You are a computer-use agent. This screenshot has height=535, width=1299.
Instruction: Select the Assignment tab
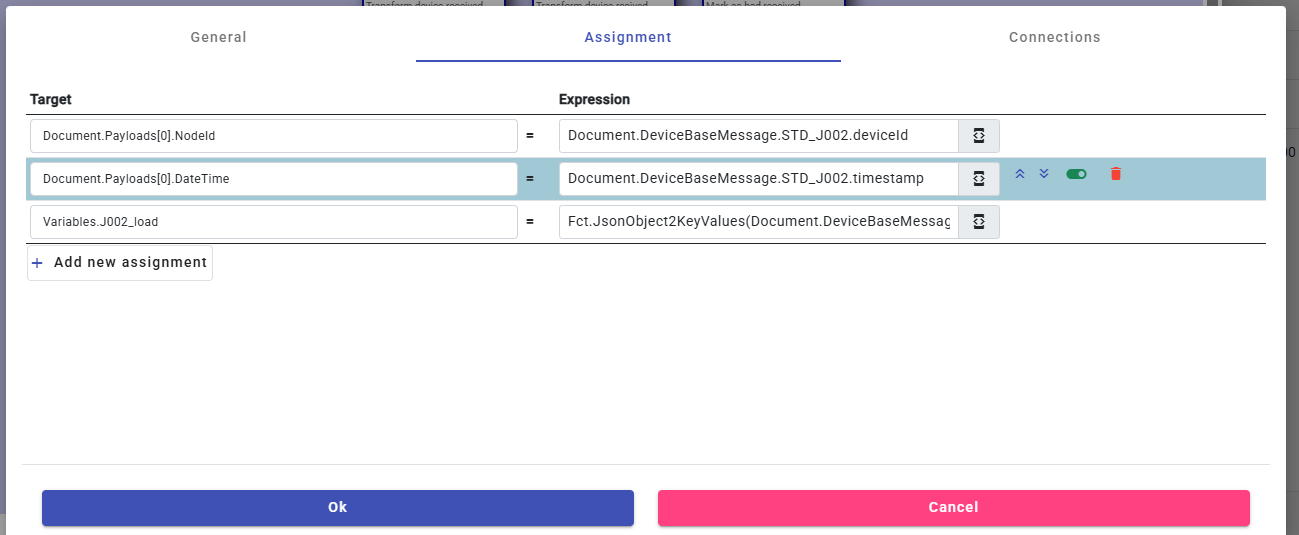[628, 37]
